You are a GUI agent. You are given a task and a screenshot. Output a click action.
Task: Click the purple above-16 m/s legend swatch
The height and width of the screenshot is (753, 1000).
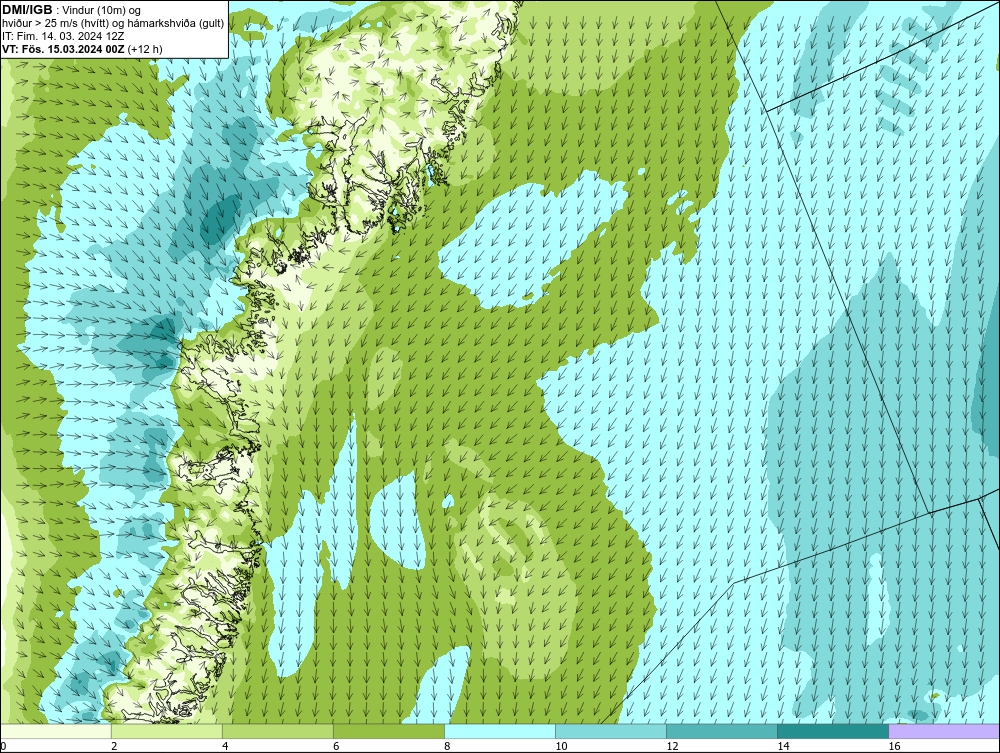[944, 731]
